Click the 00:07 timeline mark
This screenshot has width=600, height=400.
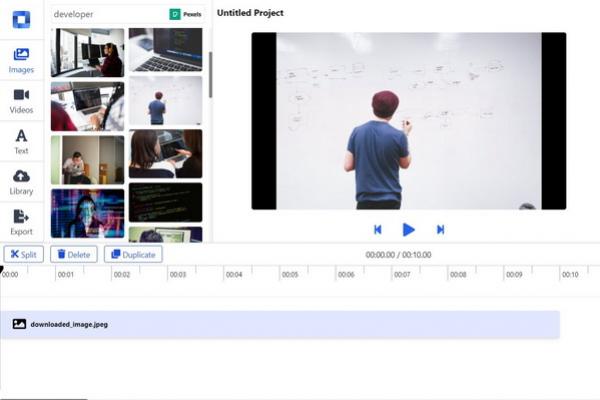(x=402, y=275)
